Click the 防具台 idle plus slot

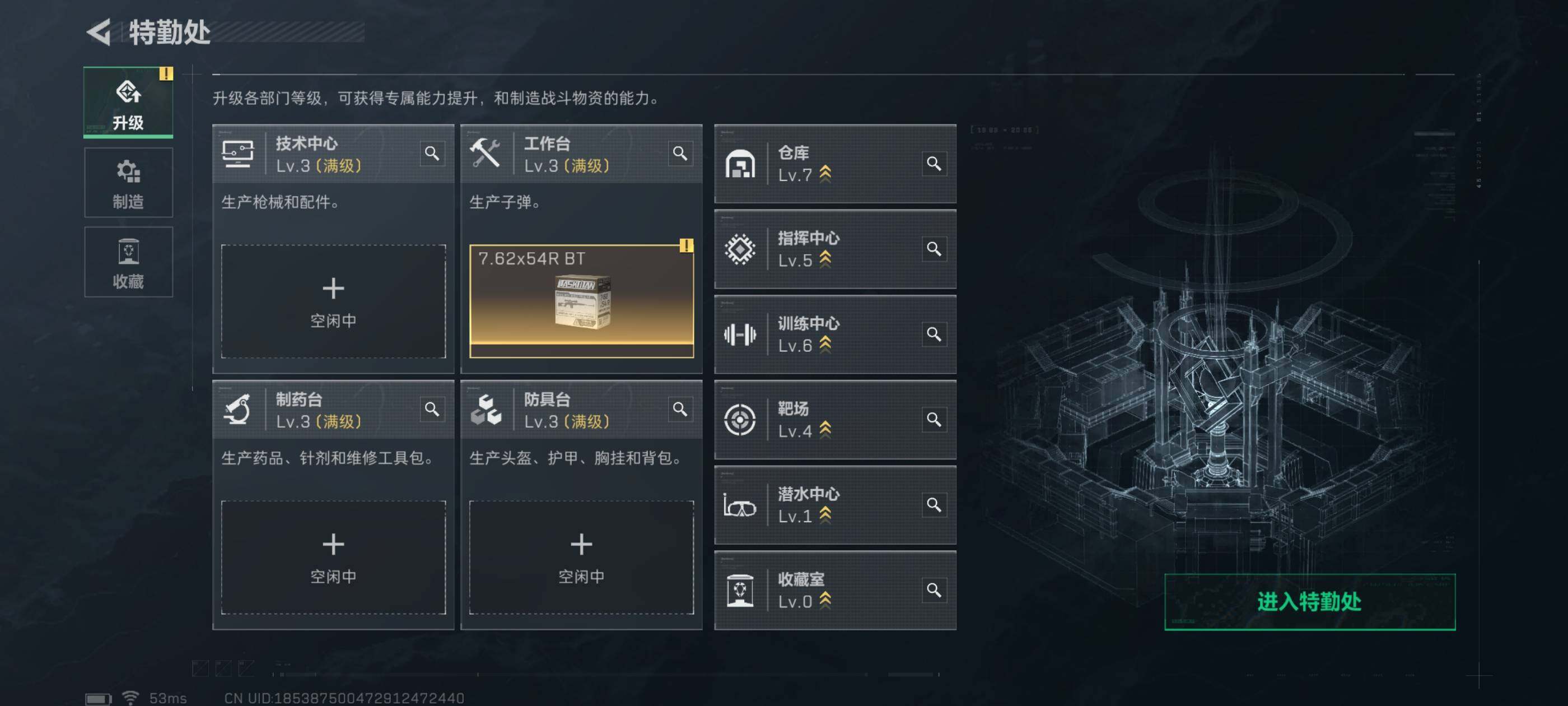click(x=581, y=557)
